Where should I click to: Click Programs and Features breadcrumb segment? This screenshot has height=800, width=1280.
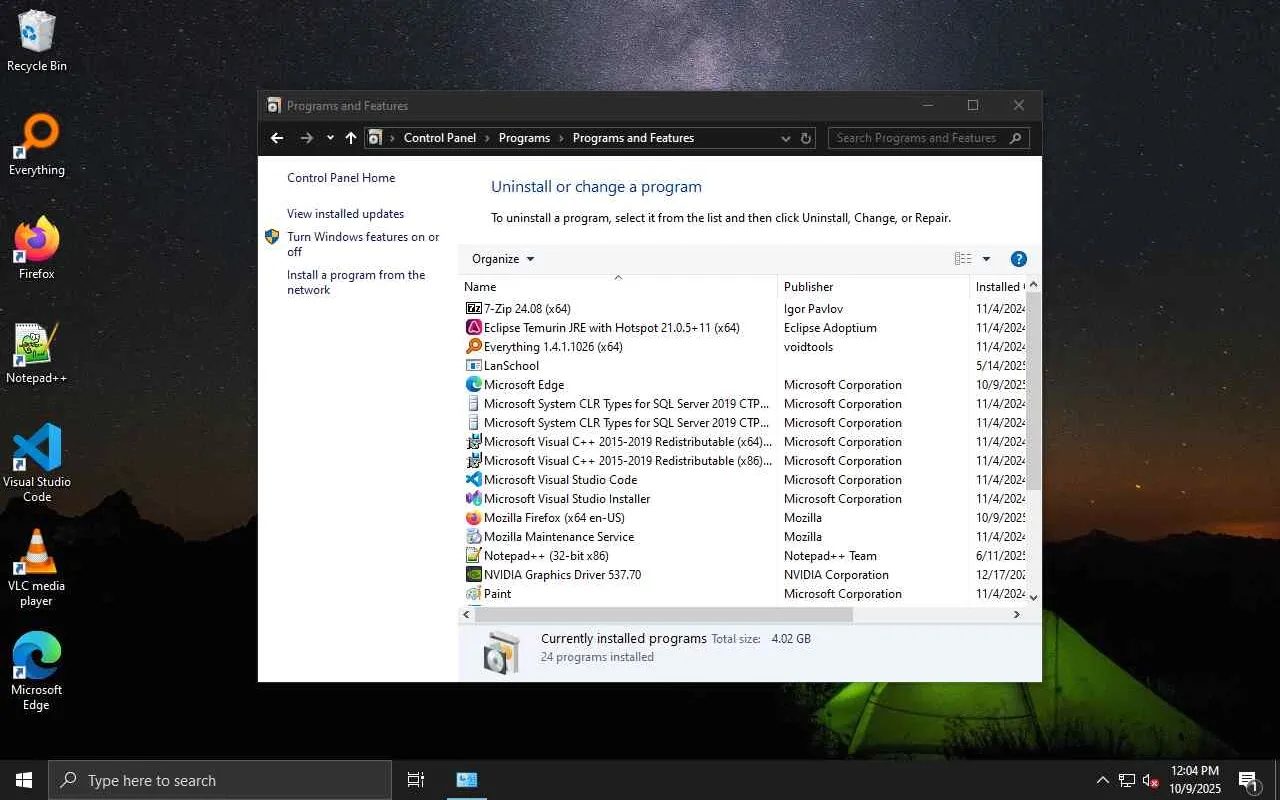point(633,138)
